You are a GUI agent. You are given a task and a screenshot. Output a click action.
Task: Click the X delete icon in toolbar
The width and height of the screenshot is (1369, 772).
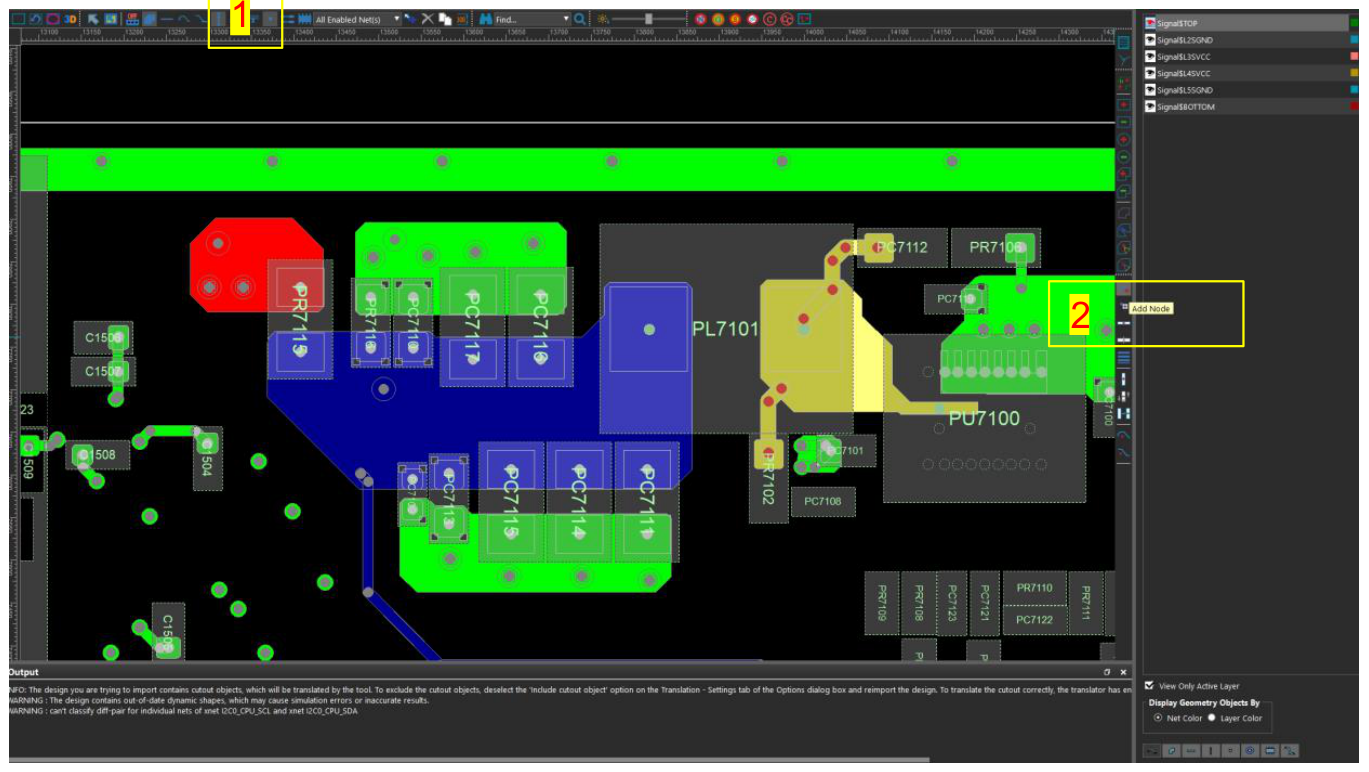pos(427,19)
